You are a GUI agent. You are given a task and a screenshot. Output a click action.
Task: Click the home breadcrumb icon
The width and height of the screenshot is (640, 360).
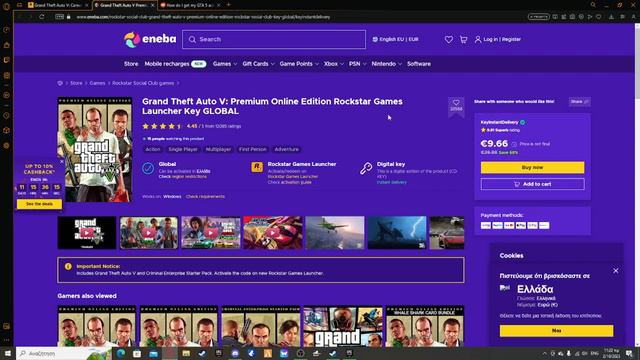tap(60, 83)
